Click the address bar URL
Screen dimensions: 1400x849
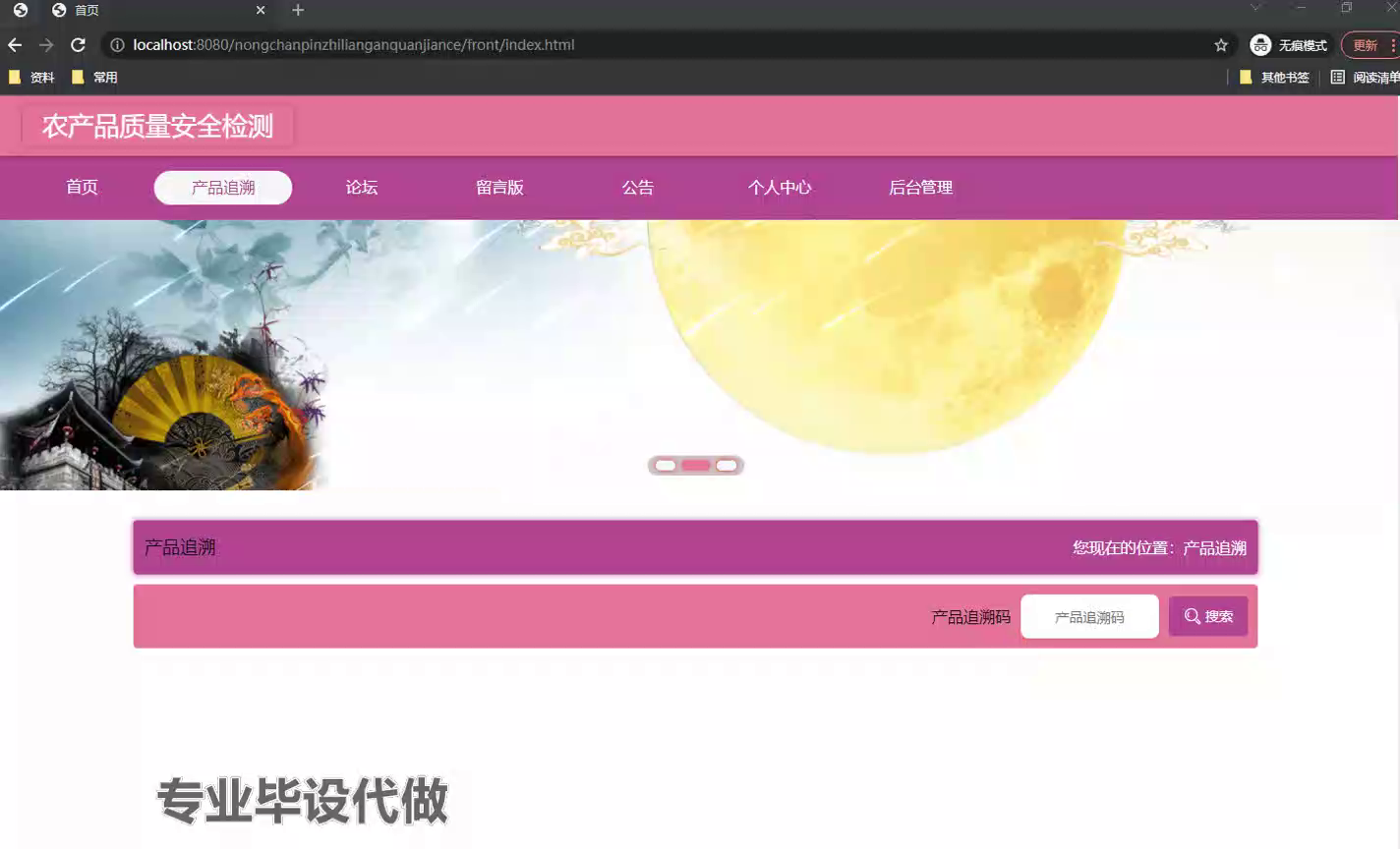(x=354, y=45)
